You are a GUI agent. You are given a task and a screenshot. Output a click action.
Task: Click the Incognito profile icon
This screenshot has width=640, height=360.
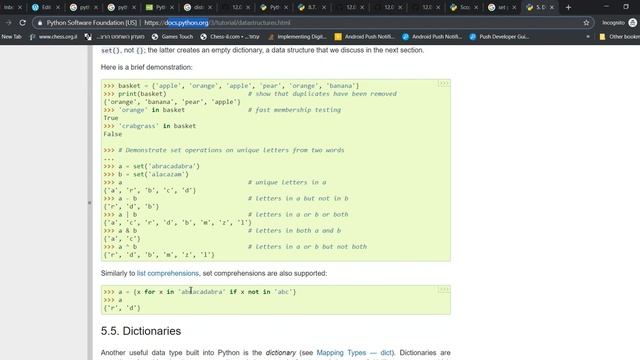pos(633,23)
